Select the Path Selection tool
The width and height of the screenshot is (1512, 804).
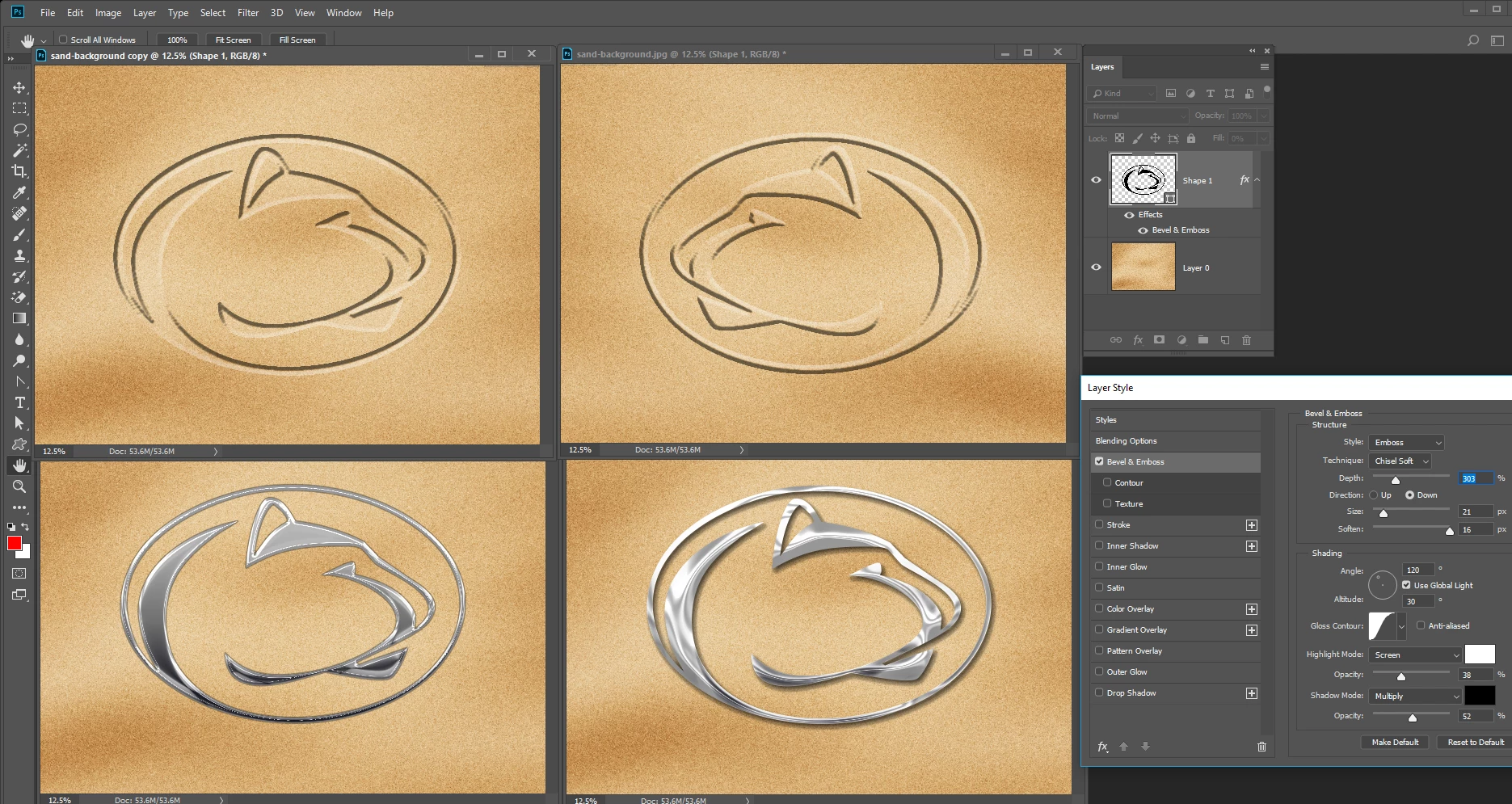19,423
